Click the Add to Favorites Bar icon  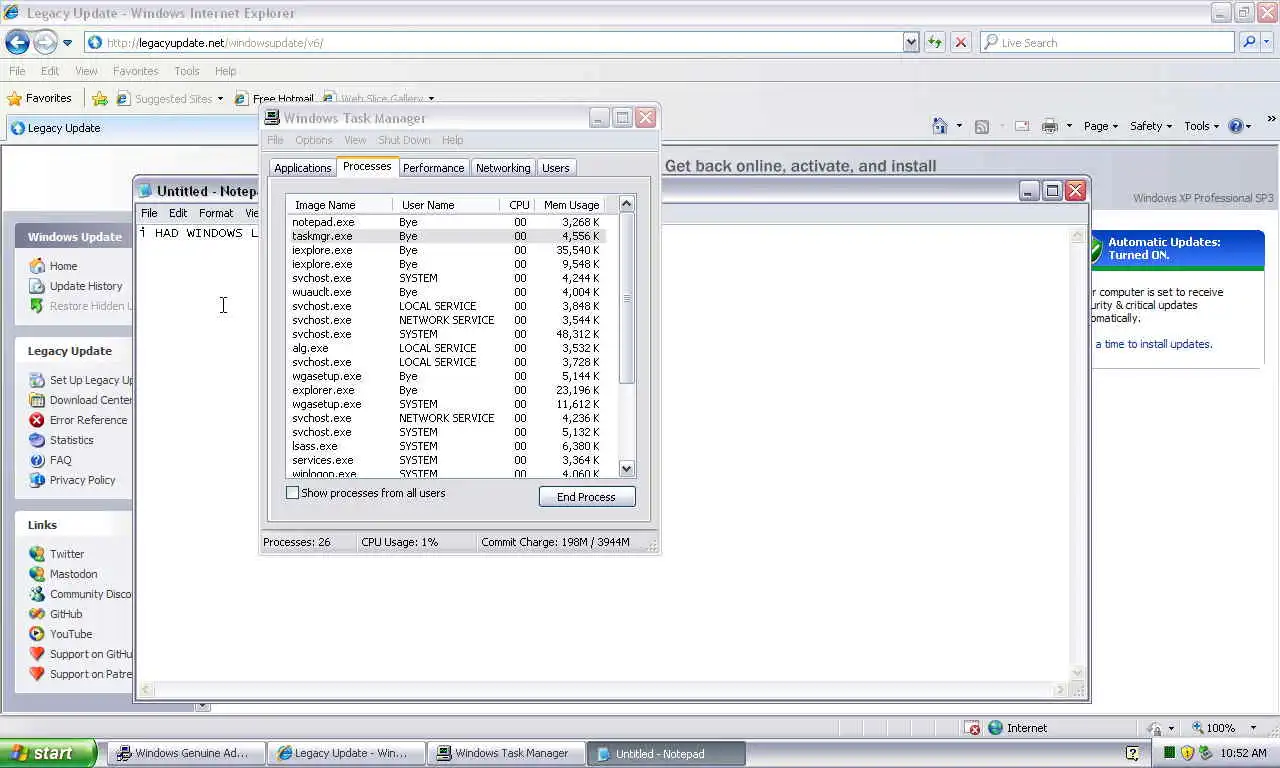point(100,98)
